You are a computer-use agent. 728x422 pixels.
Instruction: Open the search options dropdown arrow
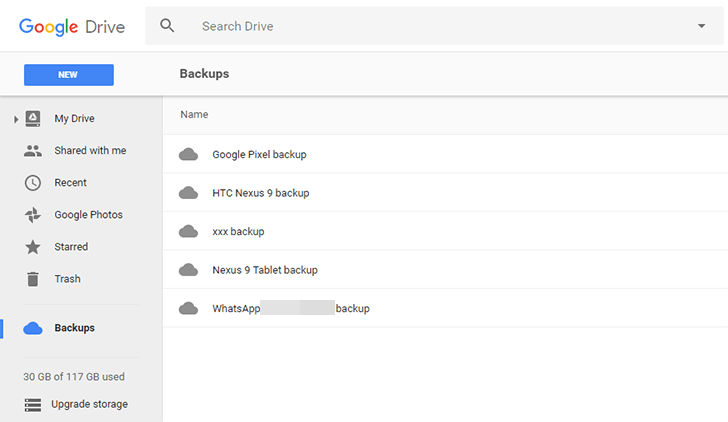701,26
